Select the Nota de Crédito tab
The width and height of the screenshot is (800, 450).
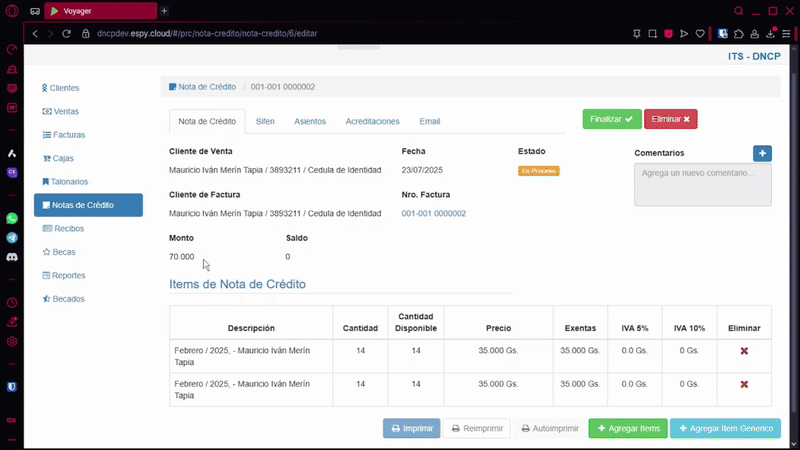[x=207, y=121]
